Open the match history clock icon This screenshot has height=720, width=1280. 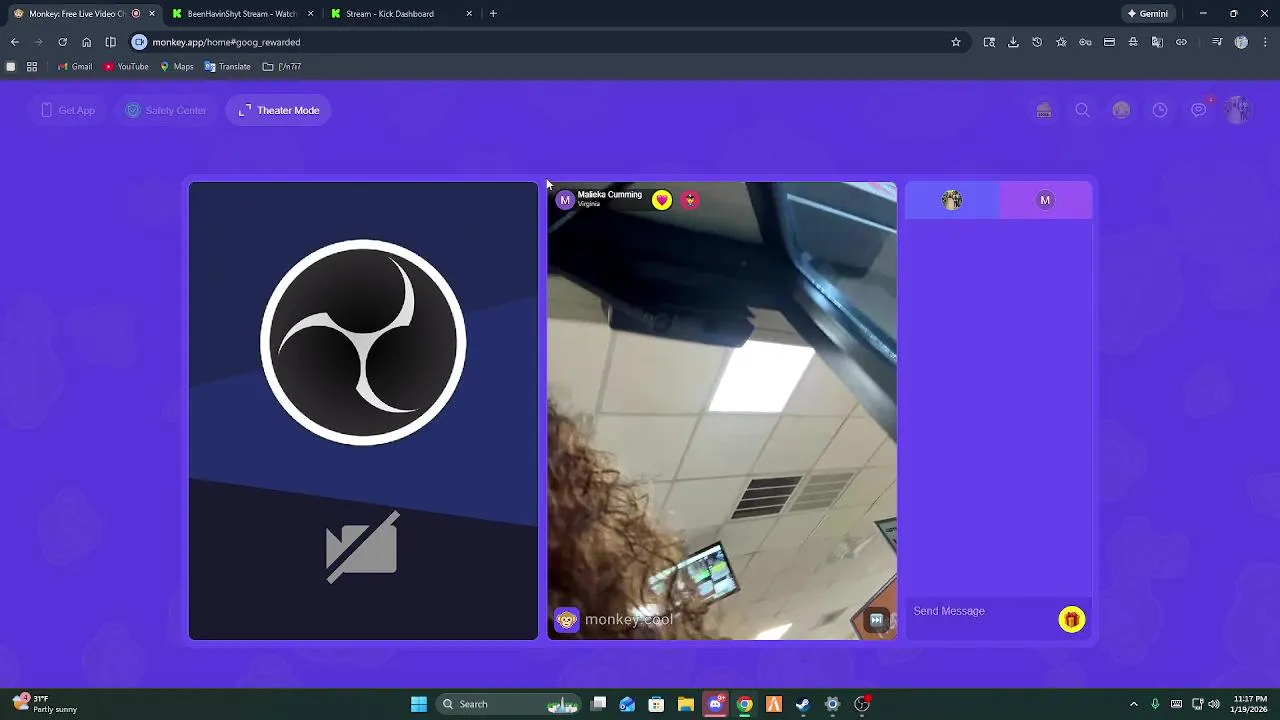pos(1160,110)
